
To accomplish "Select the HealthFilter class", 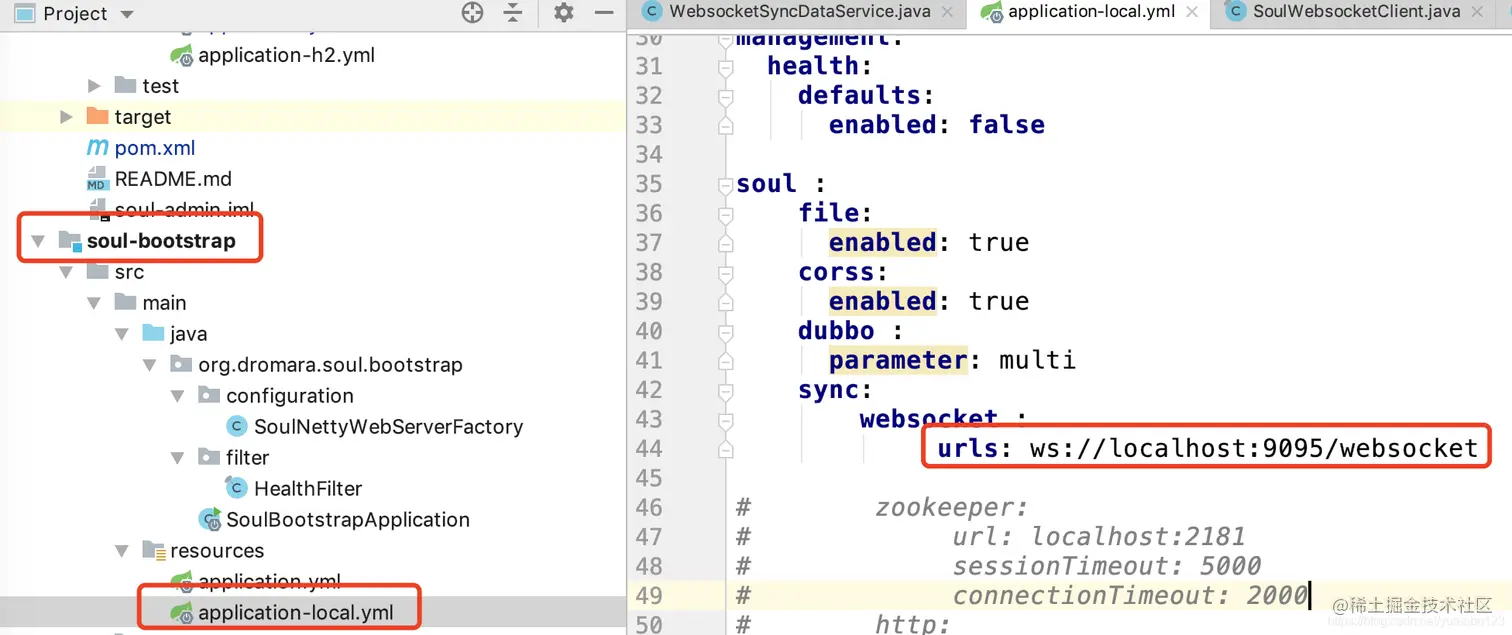I will coord(308,489).
